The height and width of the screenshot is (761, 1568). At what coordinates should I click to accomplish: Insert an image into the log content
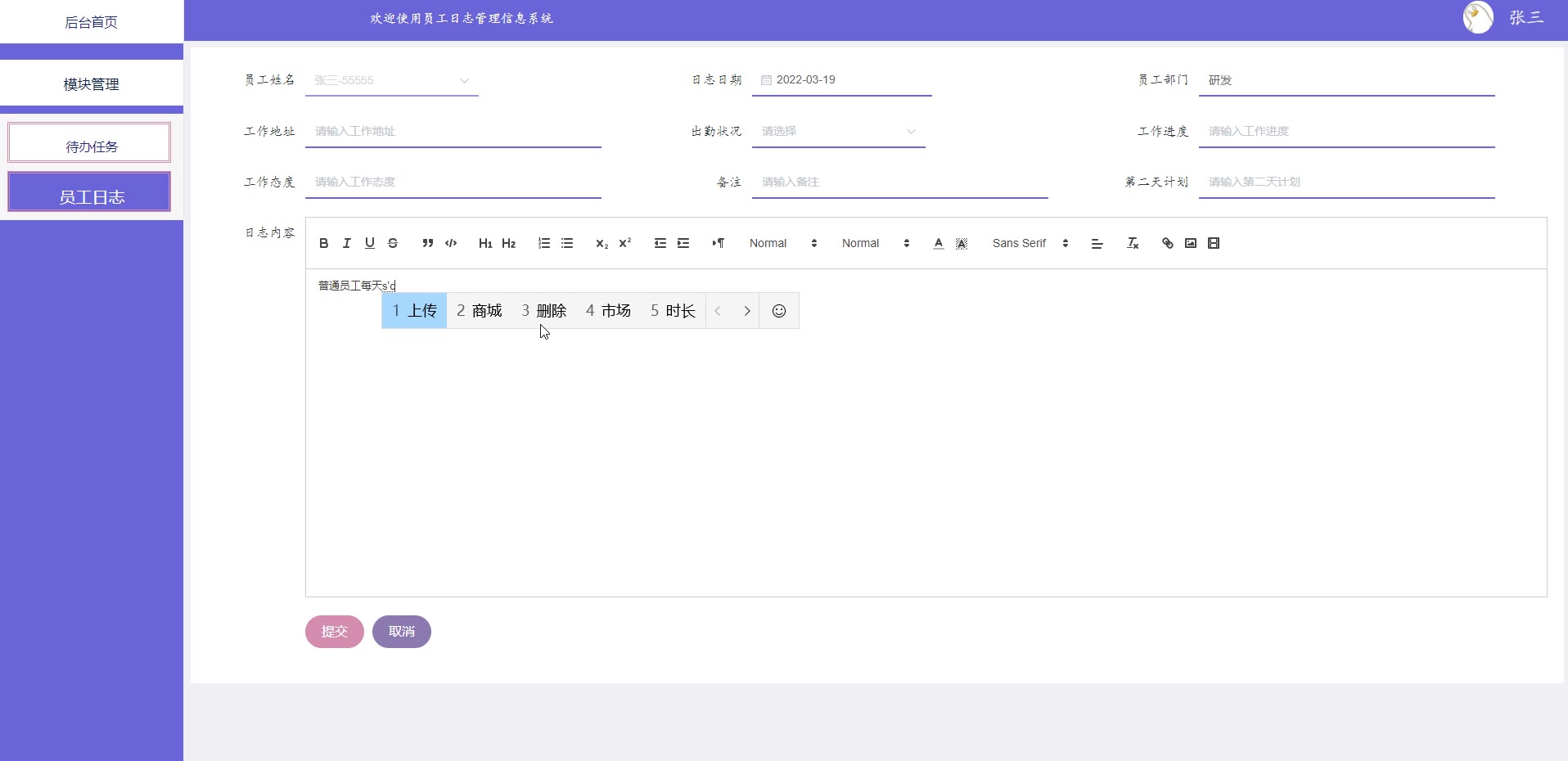pyautogui.click(x=1191, y=243)
